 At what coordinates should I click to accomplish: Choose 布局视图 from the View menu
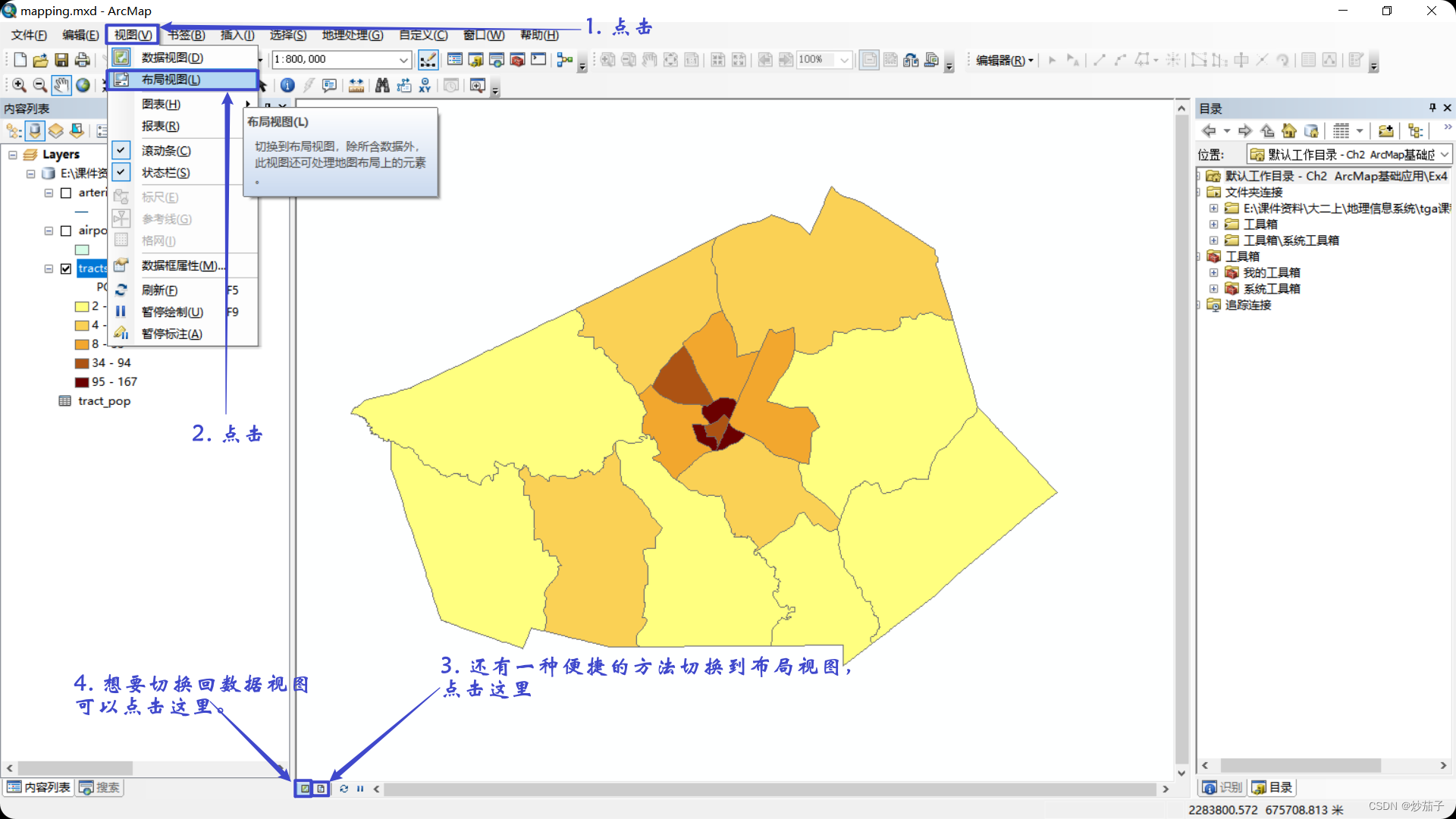tap(171, 80)
